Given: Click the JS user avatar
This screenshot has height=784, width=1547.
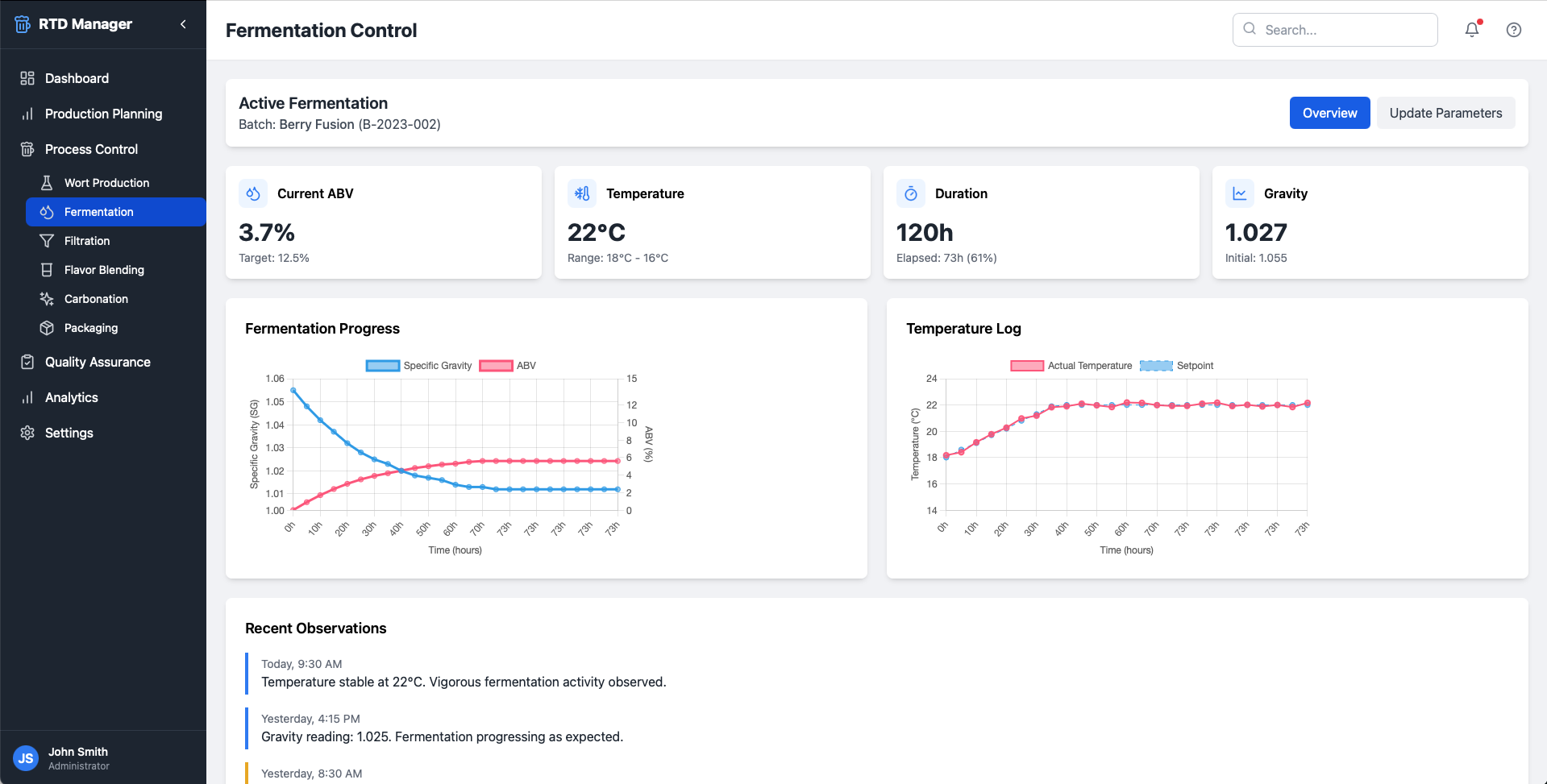Looking at the screenshot, I should coord(26,758).
